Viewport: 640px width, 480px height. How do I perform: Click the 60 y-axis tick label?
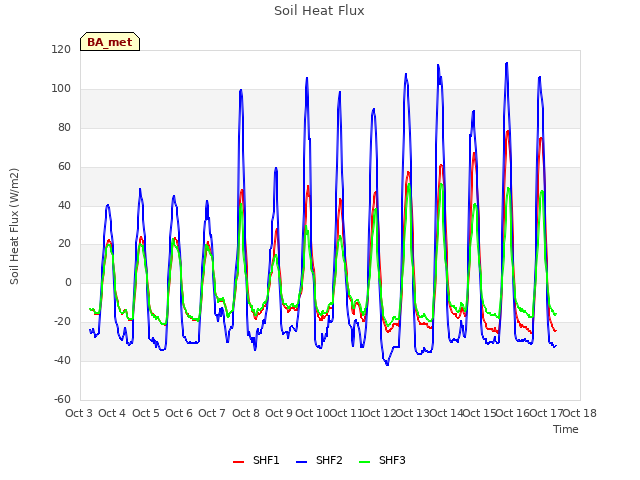tap(64, 166)
